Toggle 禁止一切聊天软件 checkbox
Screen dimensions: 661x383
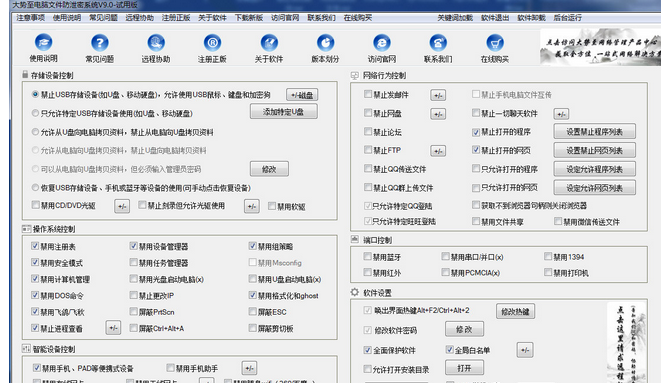[476, 113]
